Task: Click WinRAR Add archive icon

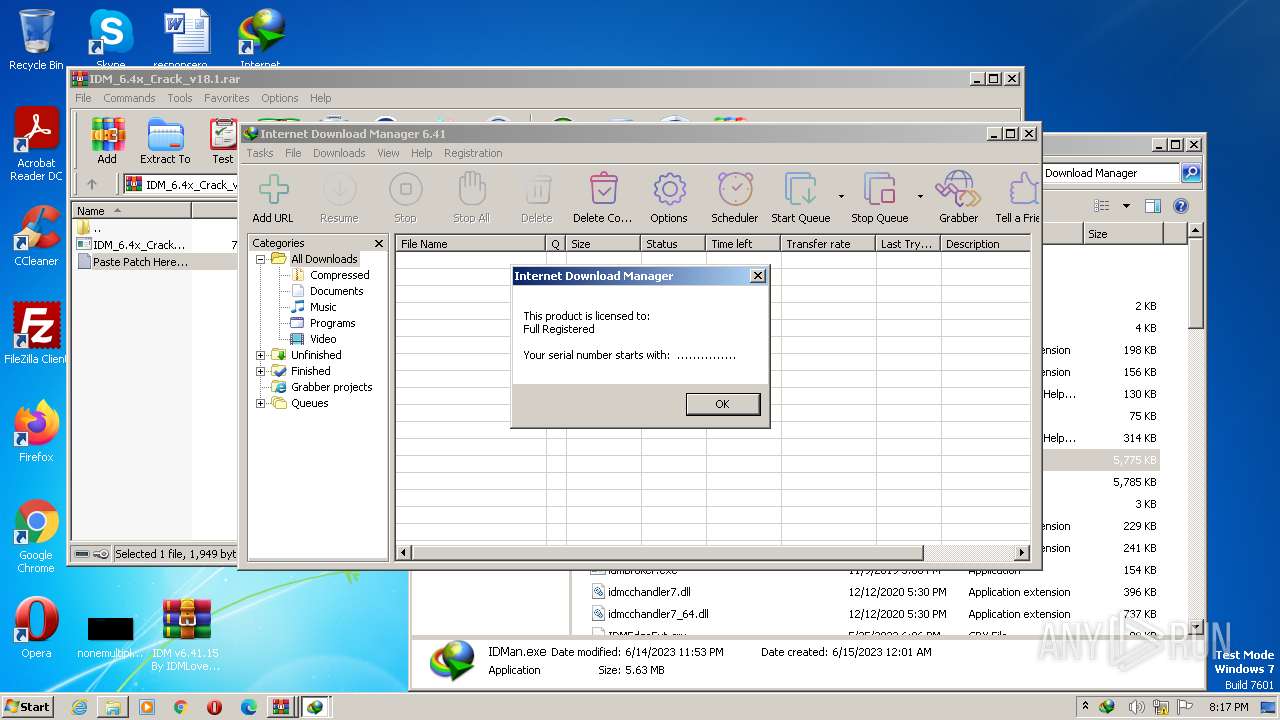Action: pyautogui.click(x=107, y=134)
